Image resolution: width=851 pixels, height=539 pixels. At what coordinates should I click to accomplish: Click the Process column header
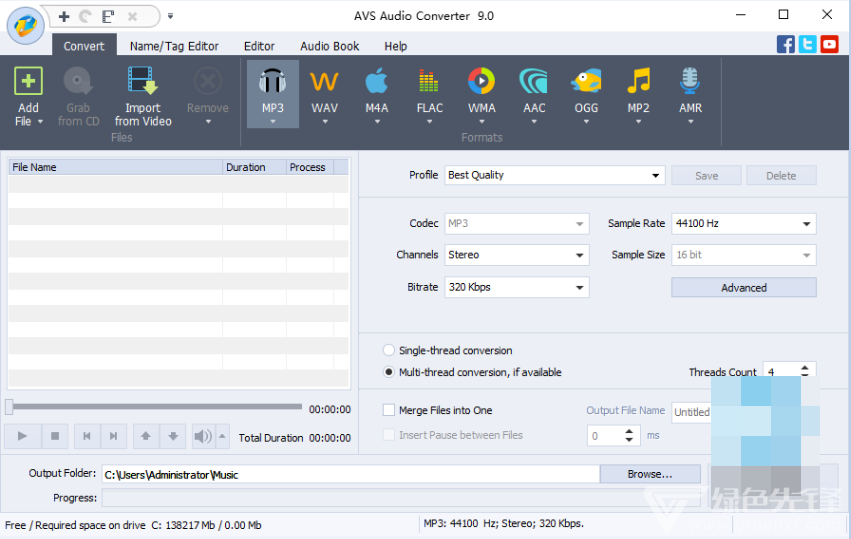[x=310, y=167]
